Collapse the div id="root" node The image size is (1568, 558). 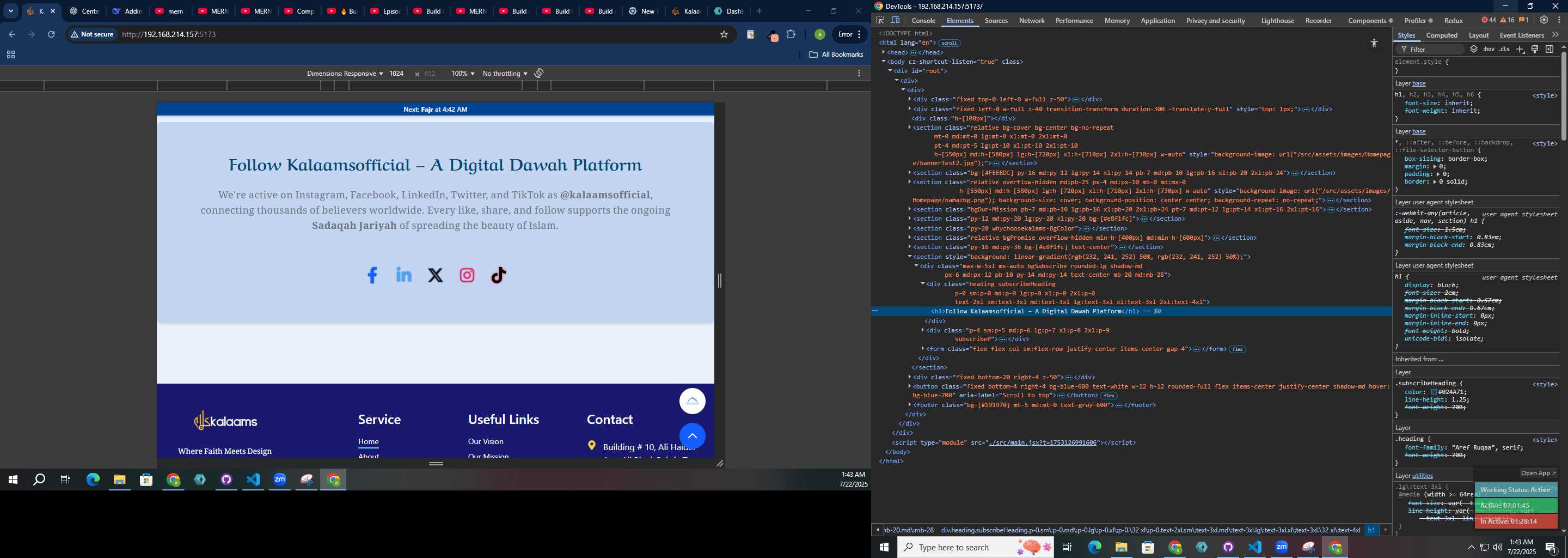(x=890, y=71)
